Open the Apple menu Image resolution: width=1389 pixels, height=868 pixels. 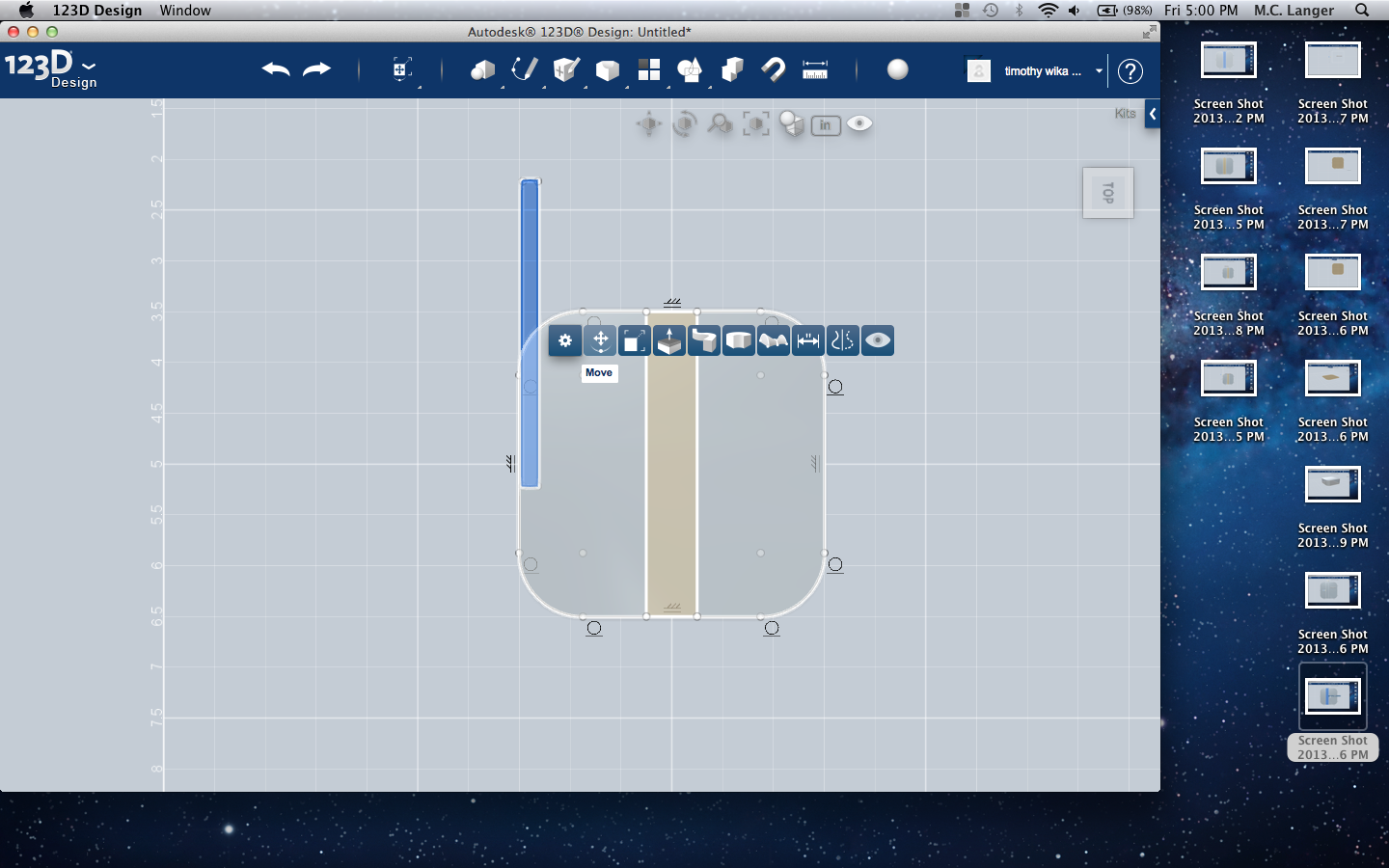click(x=26, y=11)
